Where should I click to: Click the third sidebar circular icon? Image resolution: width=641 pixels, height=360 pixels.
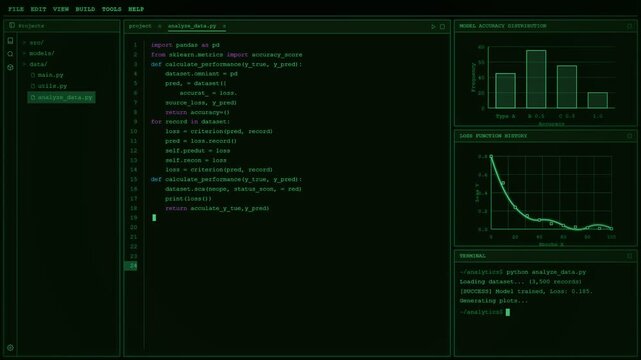[10, 67]
